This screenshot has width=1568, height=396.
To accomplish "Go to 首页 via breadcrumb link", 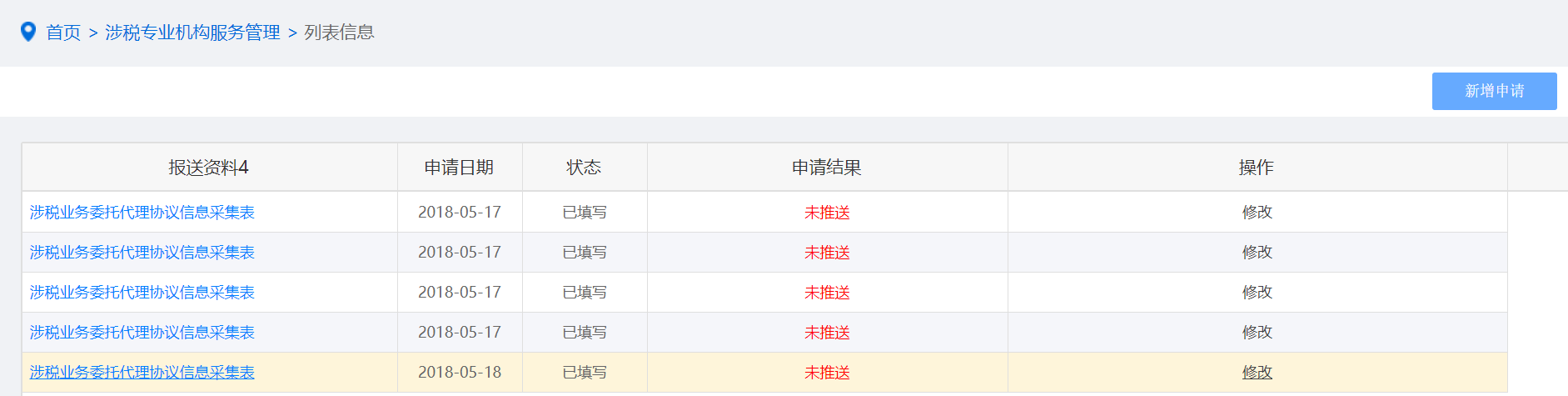I will (x=63, y=33).
